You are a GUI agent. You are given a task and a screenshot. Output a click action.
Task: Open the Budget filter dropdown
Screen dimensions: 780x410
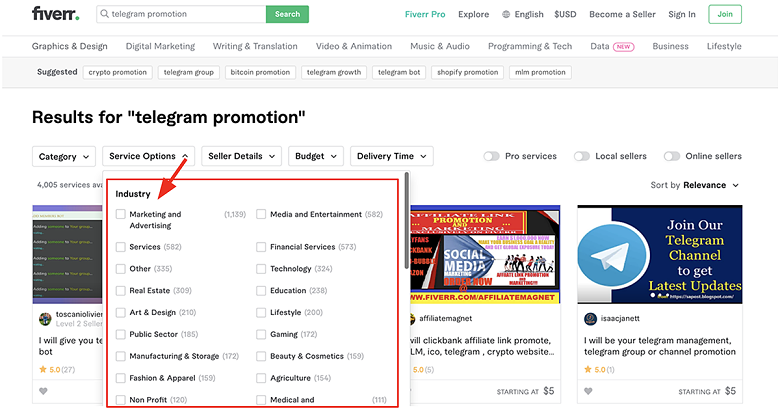point(316,156)
